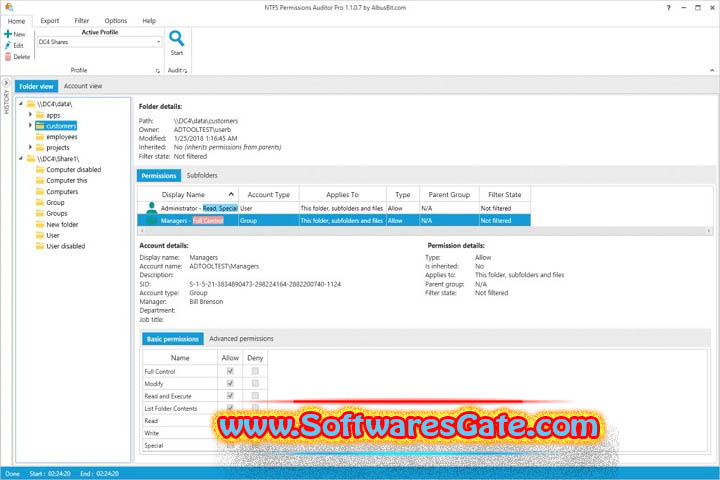Click the Computer disabled folder icon

click(x=40, y=169)
